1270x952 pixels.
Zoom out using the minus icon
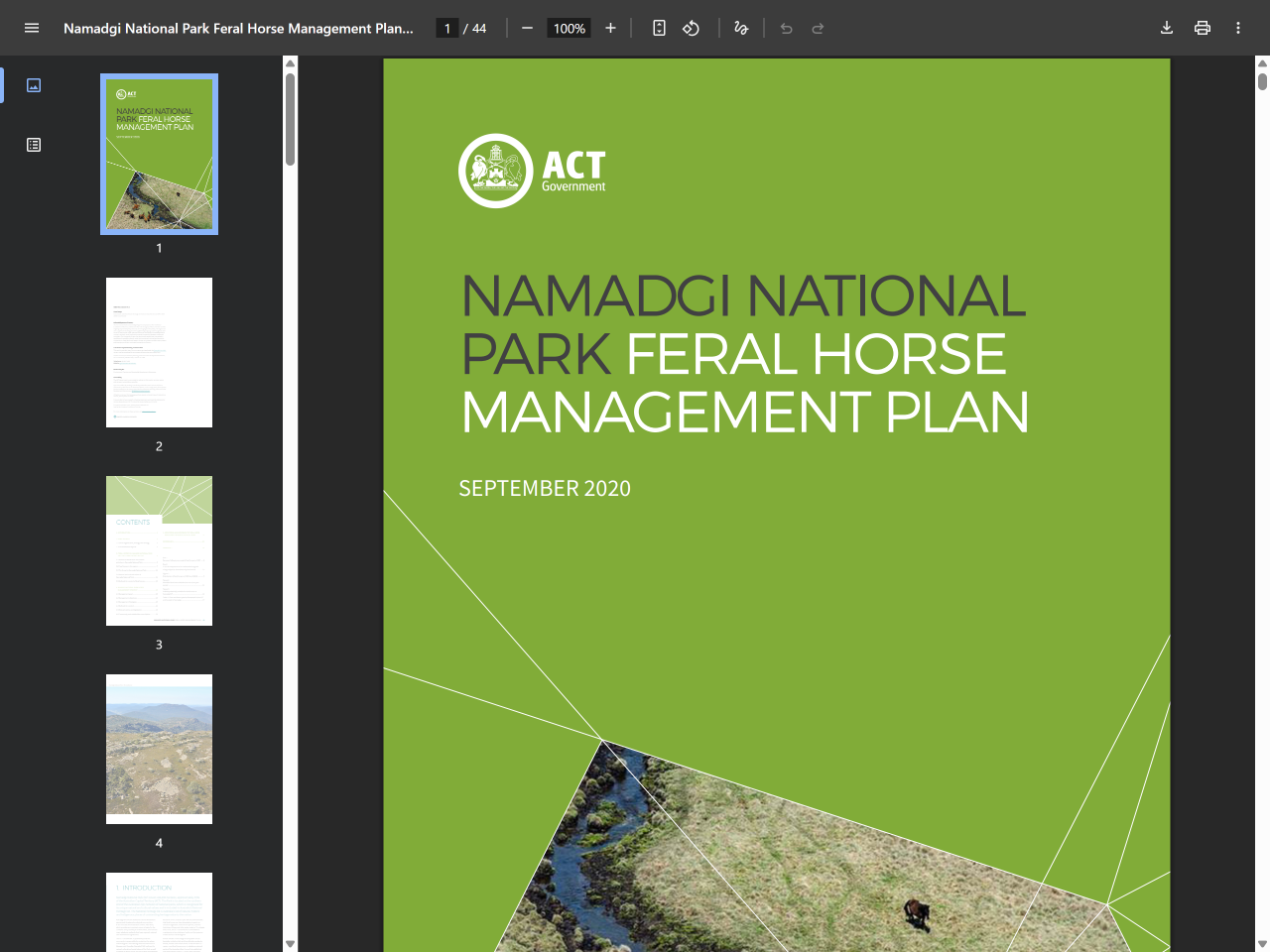tap(527, 28)
